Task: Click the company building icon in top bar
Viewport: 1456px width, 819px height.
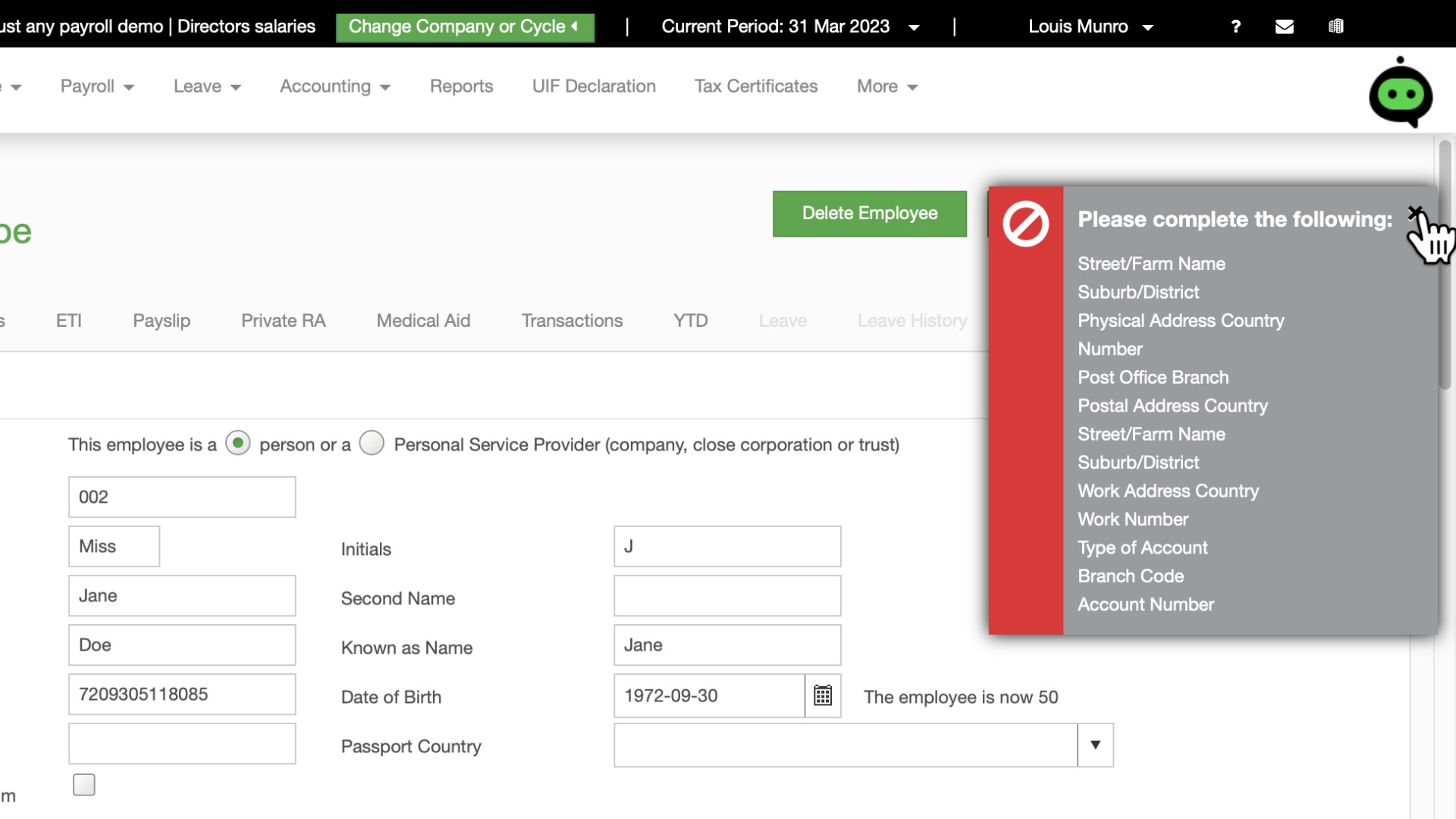Action: (1336, 27)
